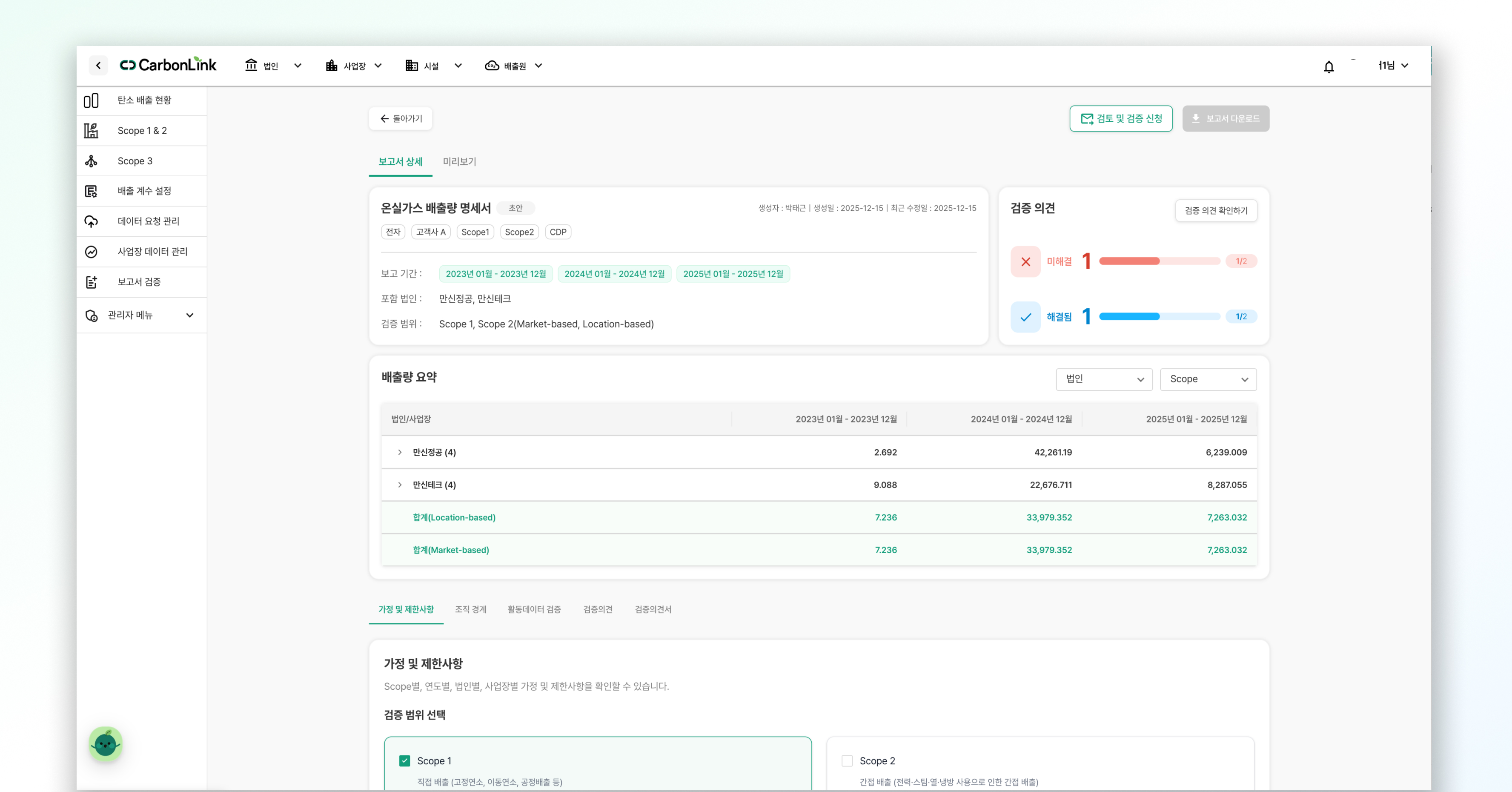Click the 탄소 배출 현황 sidebar icon
The image size is (1512, 792).
point(91,101)
